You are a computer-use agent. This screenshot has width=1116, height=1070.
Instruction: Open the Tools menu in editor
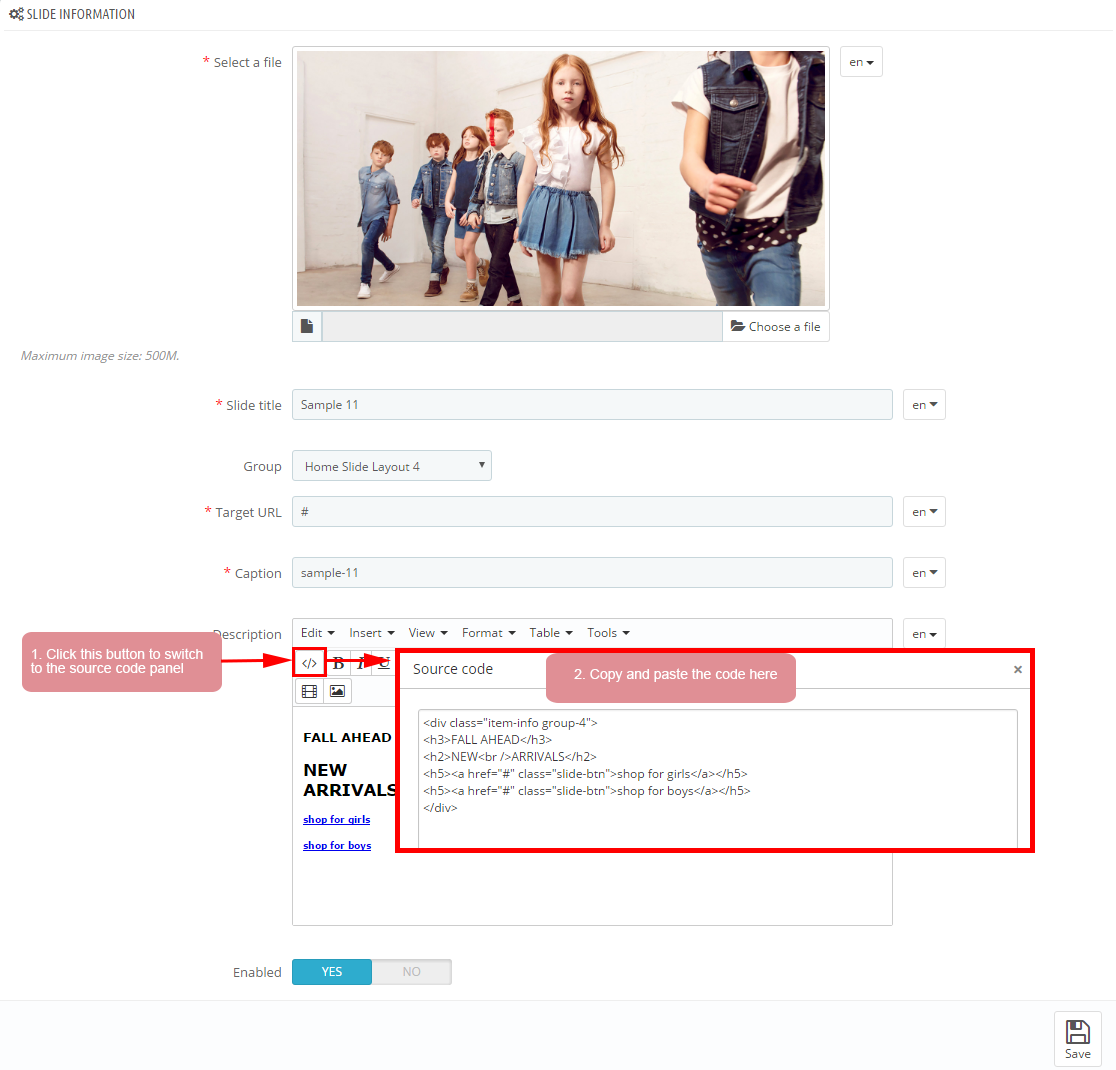[x=608, y=633]
